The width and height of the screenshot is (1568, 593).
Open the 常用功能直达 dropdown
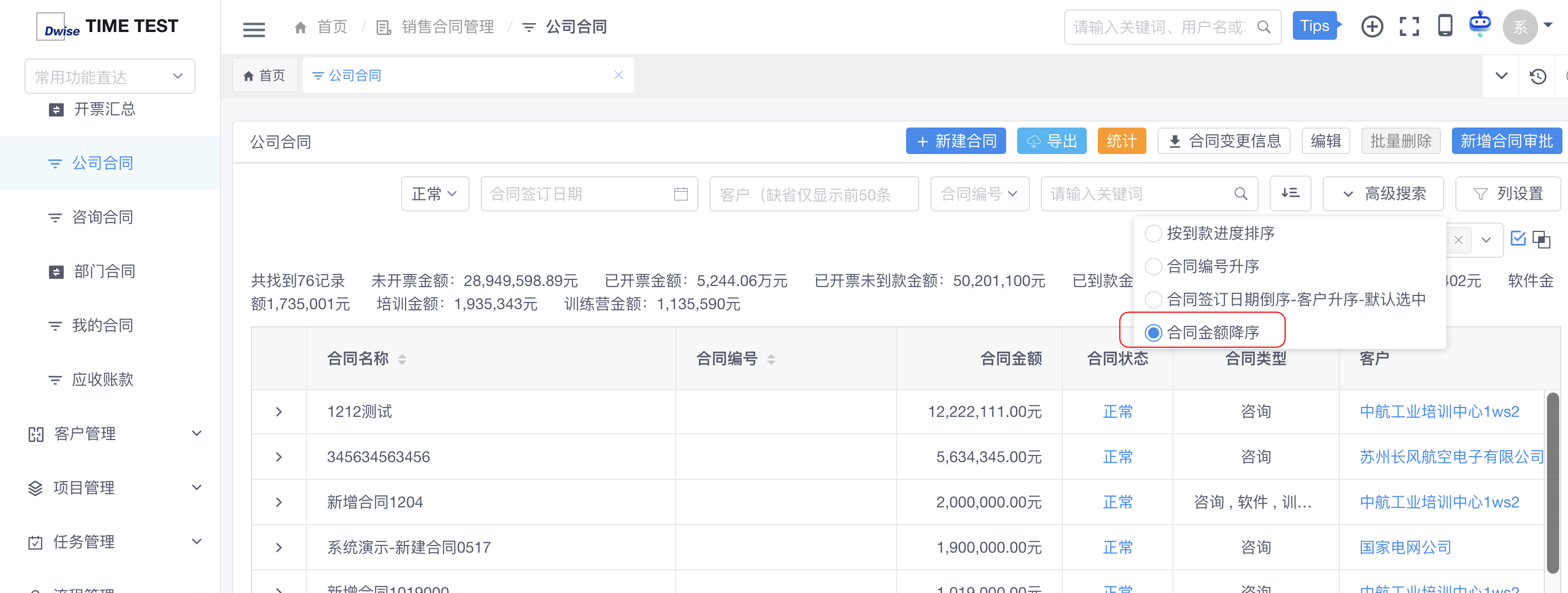[109, 77]
